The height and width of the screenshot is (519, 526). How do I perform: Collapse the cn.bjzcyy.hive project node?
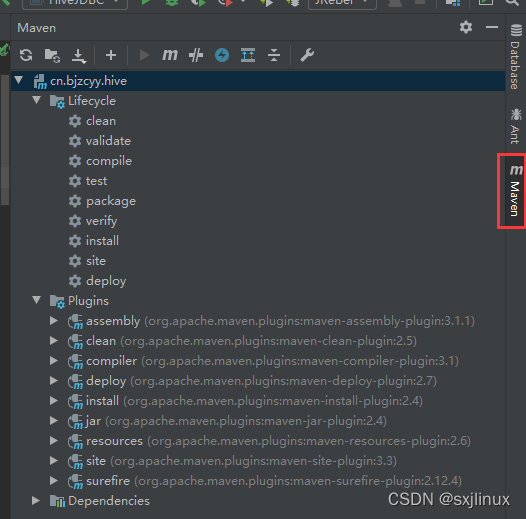[x=19, y=80]
